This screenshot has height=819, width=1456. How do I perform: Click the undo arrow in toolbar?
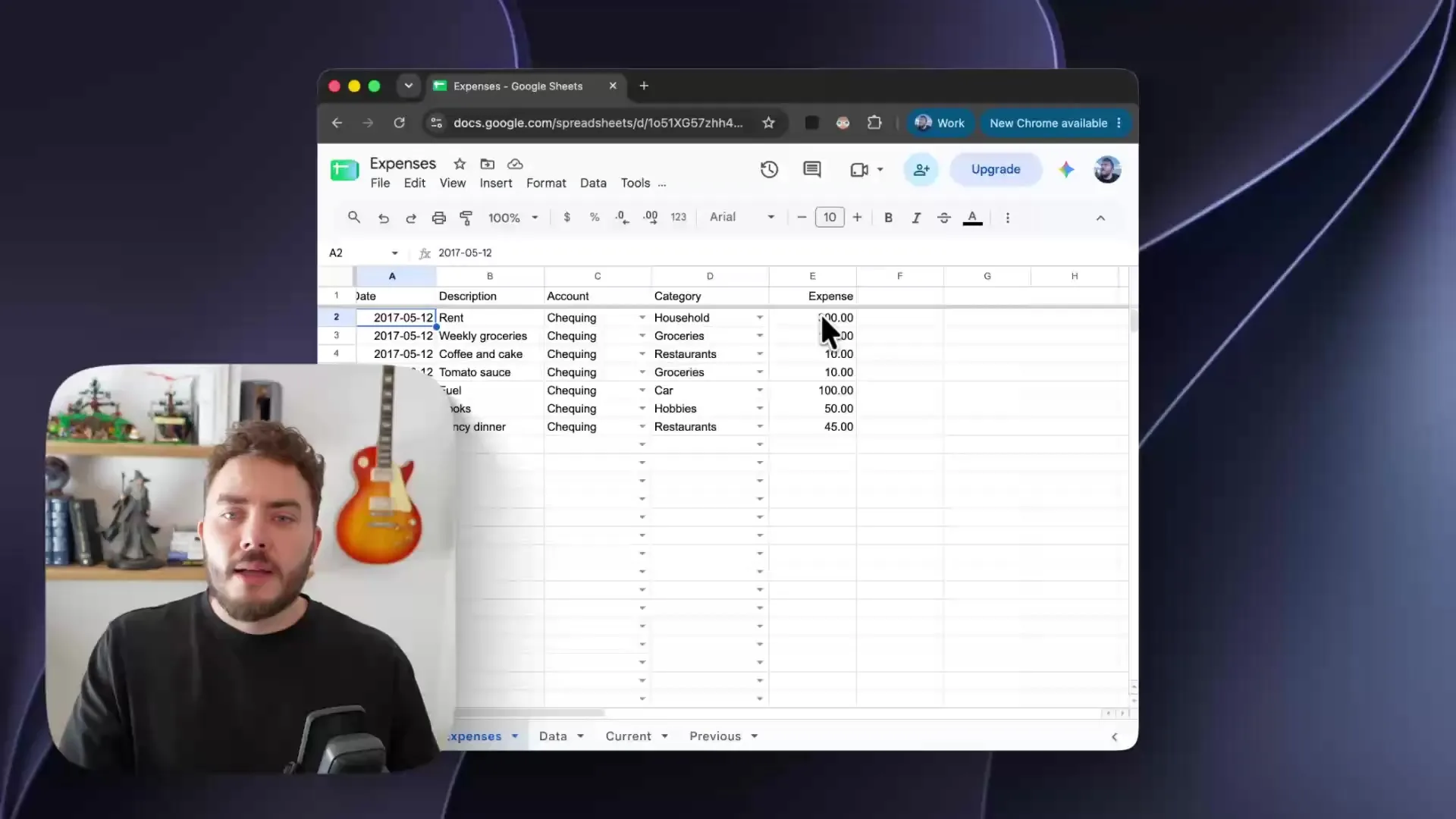pos(384,218)
